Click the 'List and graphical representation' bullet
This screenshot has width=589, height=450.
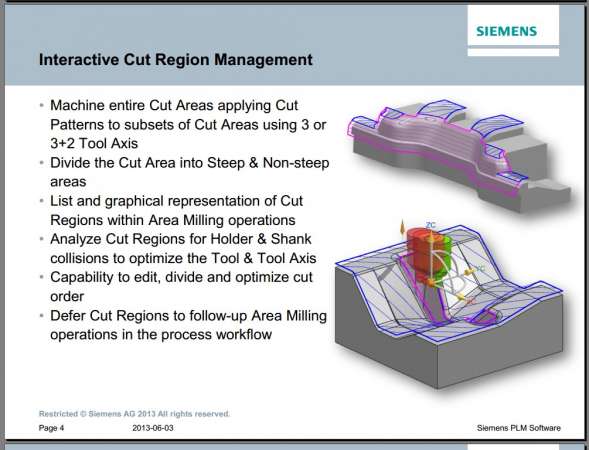[x=177, y=210]
